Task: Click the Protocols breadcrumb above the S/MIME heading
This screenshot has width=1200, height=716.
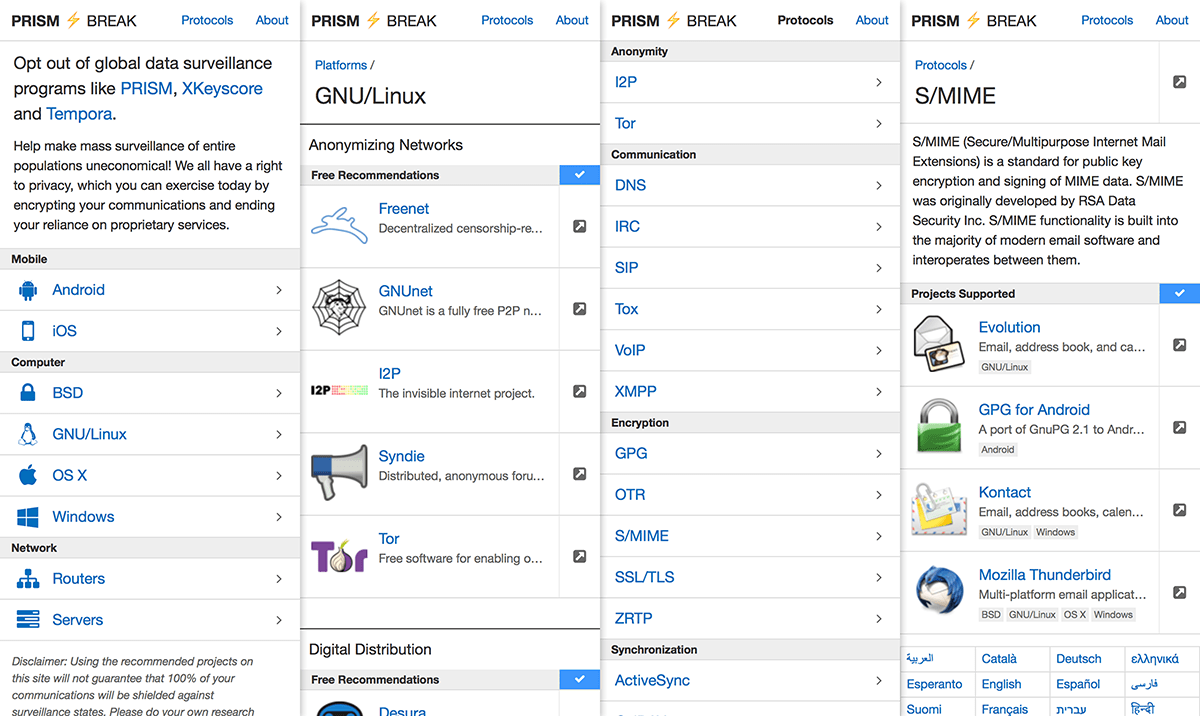Action: [941, 65]
